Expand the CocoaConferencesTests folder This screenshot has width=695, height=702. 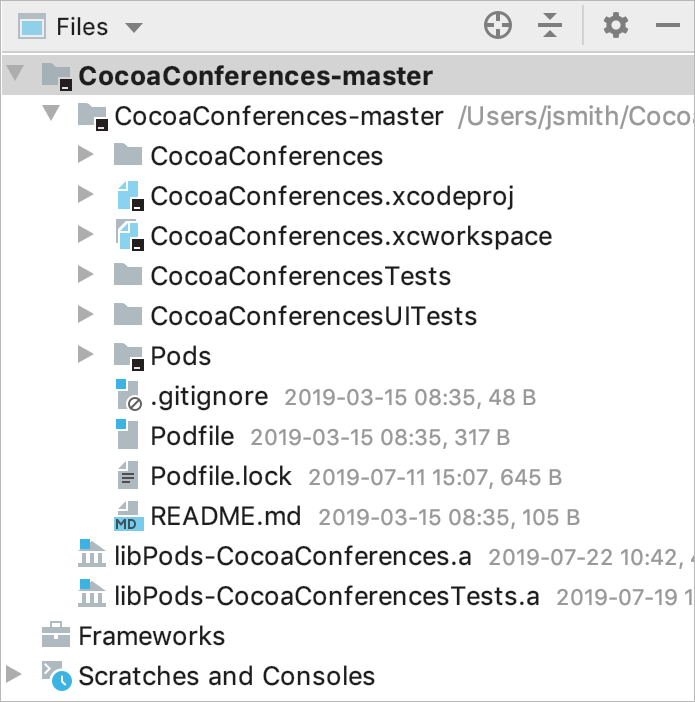click(85, 276)
